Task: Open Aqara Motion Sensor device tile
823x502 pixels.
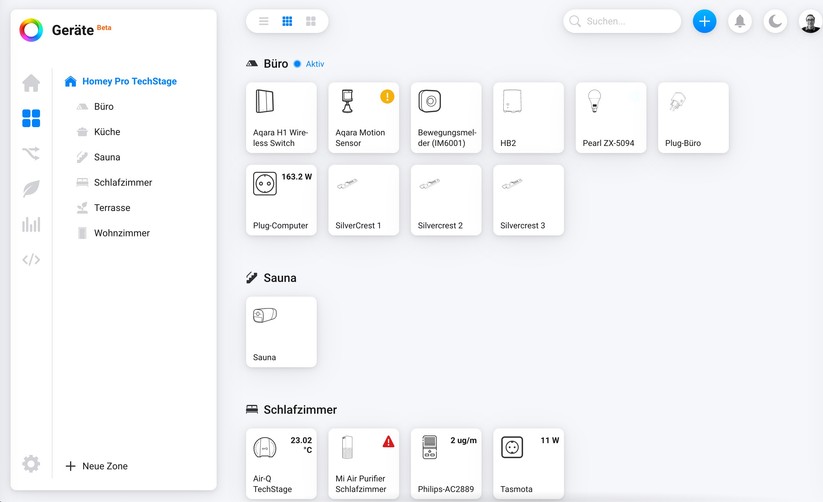Action: pos(364,118)
